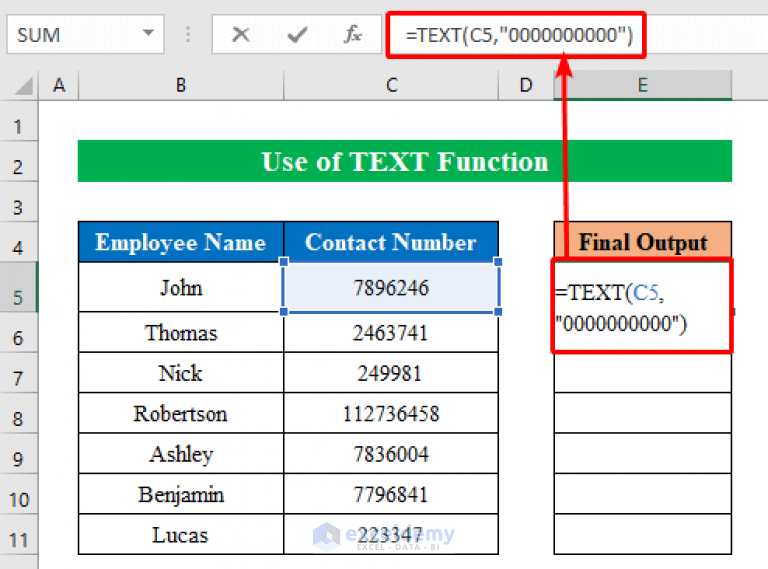Screen dimensions: 768x569
Task: Click contact number 2463741
Action: tap(391, 332)
